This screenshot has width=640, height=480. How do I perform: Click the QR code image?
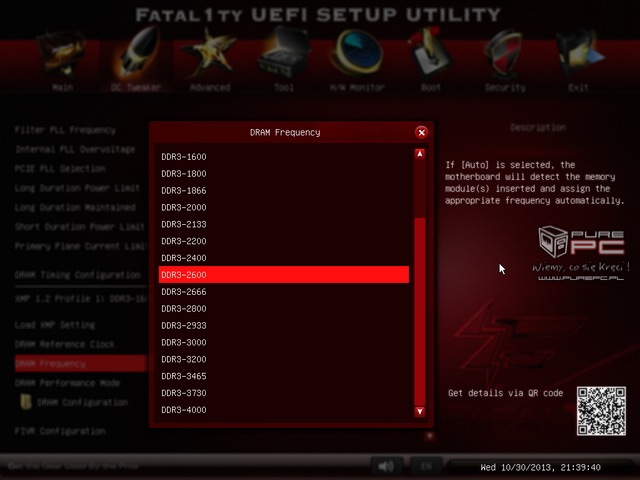[599, 412]
